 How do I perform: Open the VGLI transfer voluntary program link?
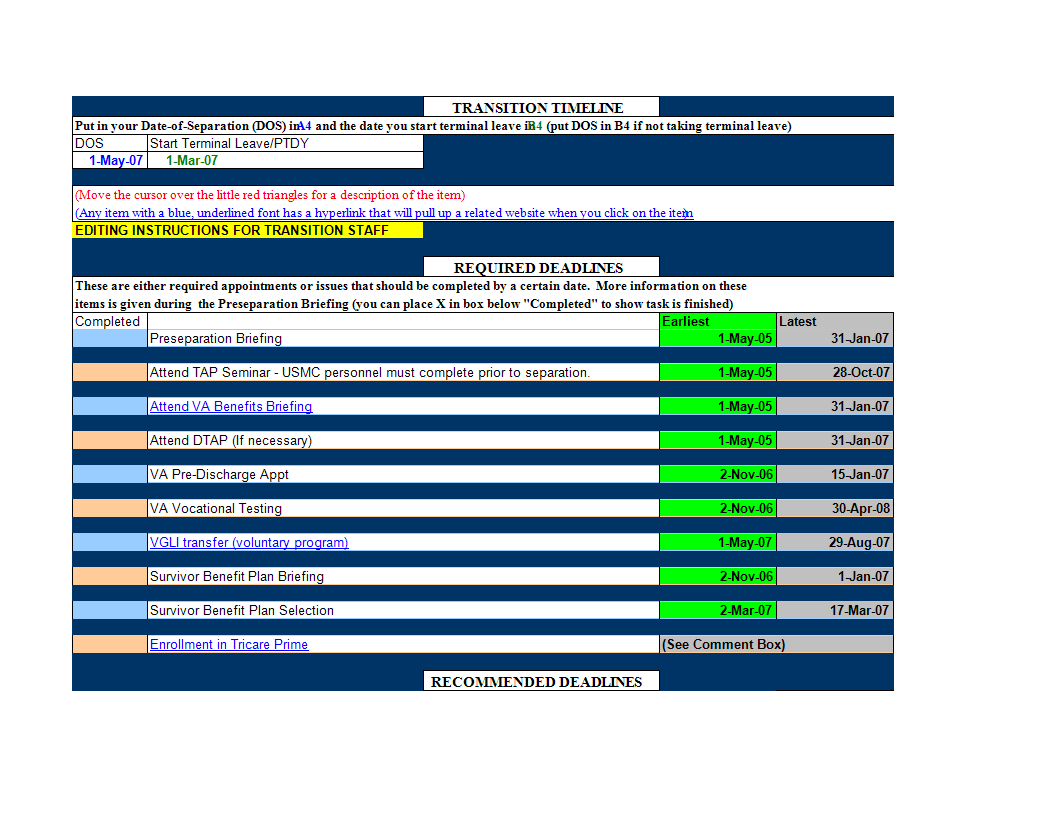point(249,542)
